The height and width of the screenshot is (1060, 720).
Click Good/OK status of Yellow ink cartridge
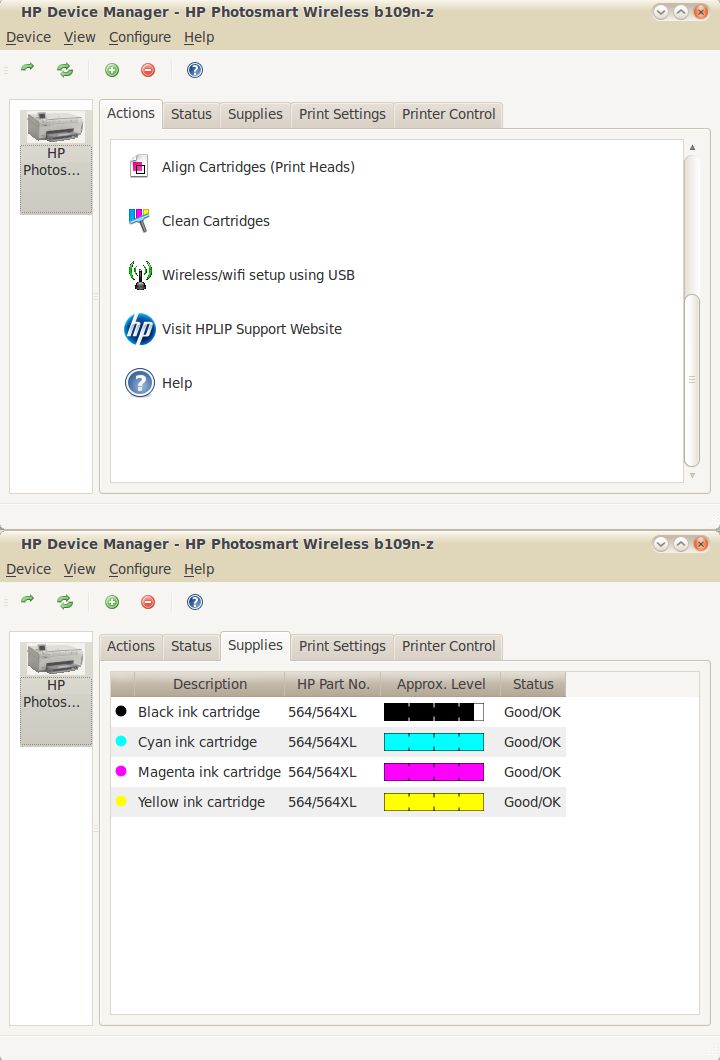point(532,802)
